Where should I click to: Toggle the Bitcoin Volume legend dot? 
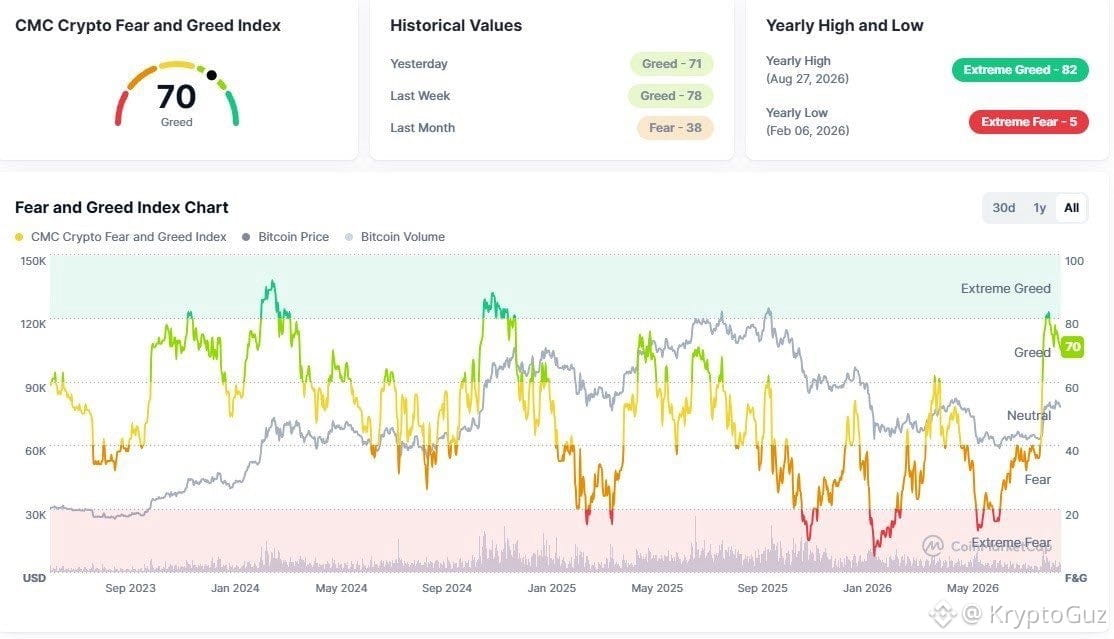(x=349, y=237)
